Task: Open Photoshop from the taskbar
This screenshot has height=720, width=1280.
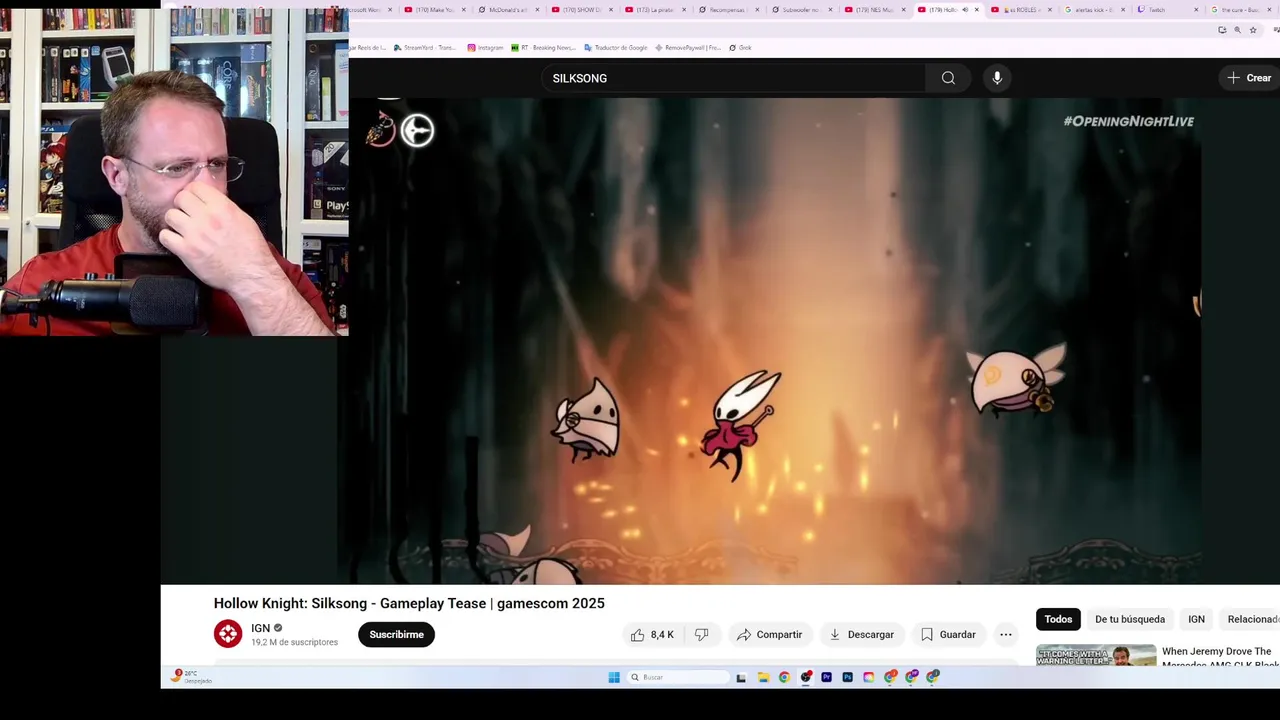Action: point(847,677)
